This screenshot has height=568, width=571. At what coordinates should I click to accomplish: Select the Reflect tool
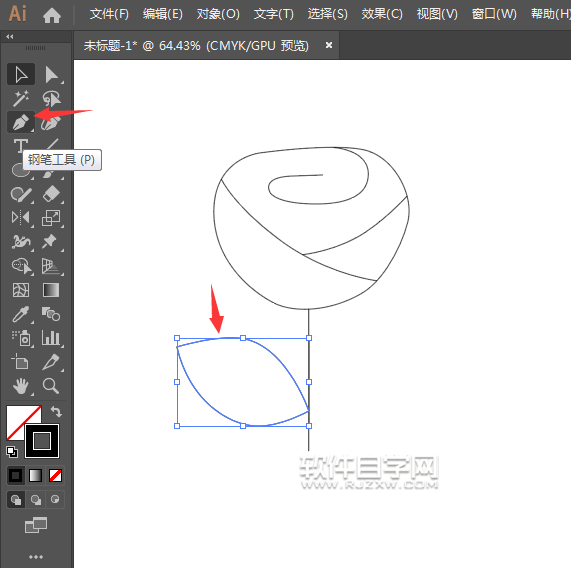click(21, 218)
